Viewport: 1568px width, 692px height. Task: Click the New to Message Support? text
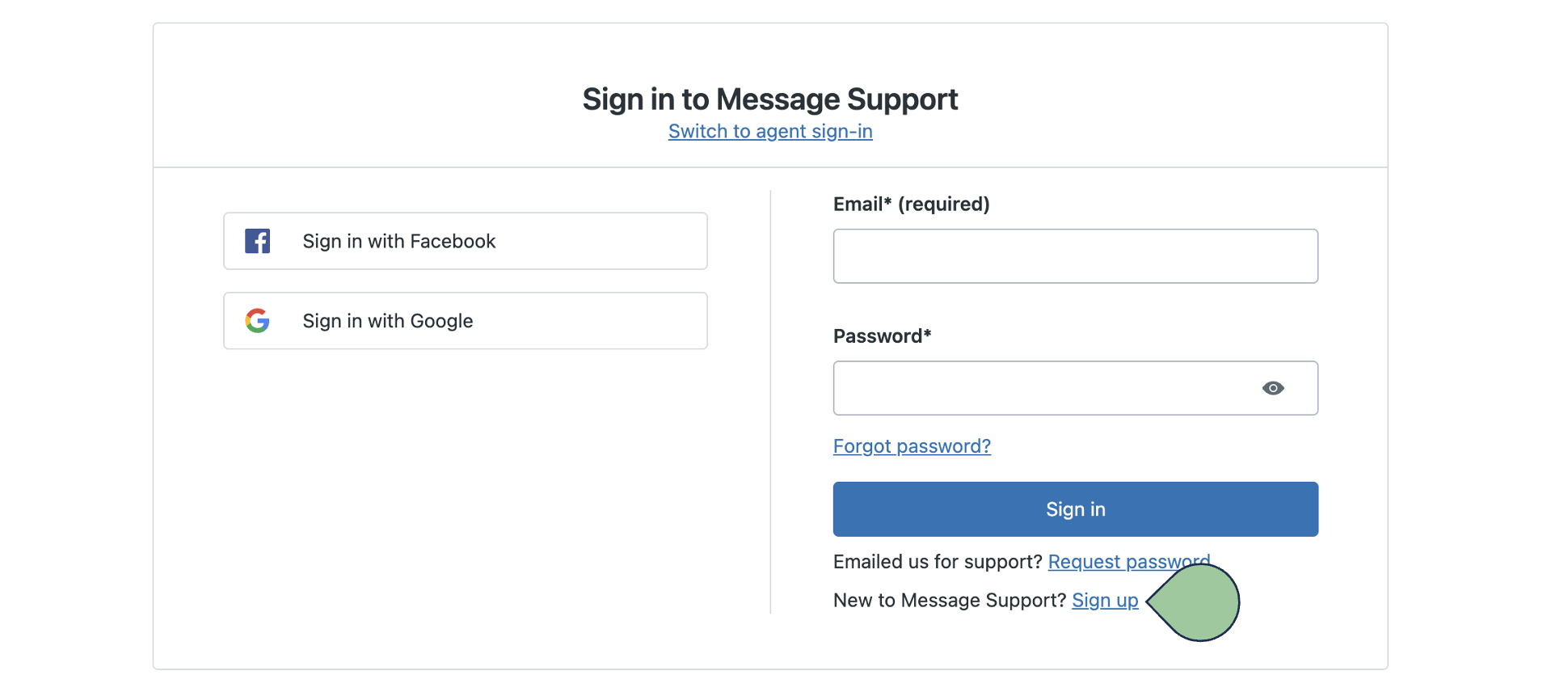[x=950, y=601]
